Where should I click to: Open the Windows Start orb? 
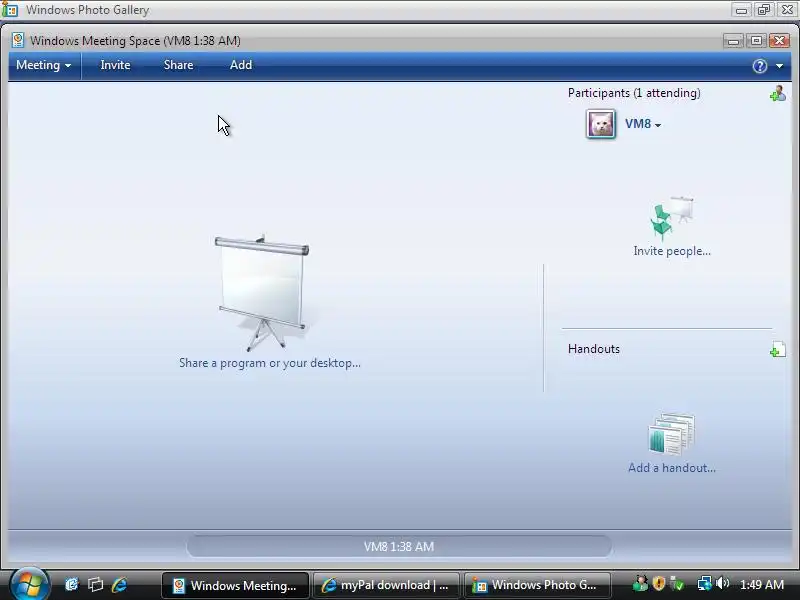click(29, 584)
